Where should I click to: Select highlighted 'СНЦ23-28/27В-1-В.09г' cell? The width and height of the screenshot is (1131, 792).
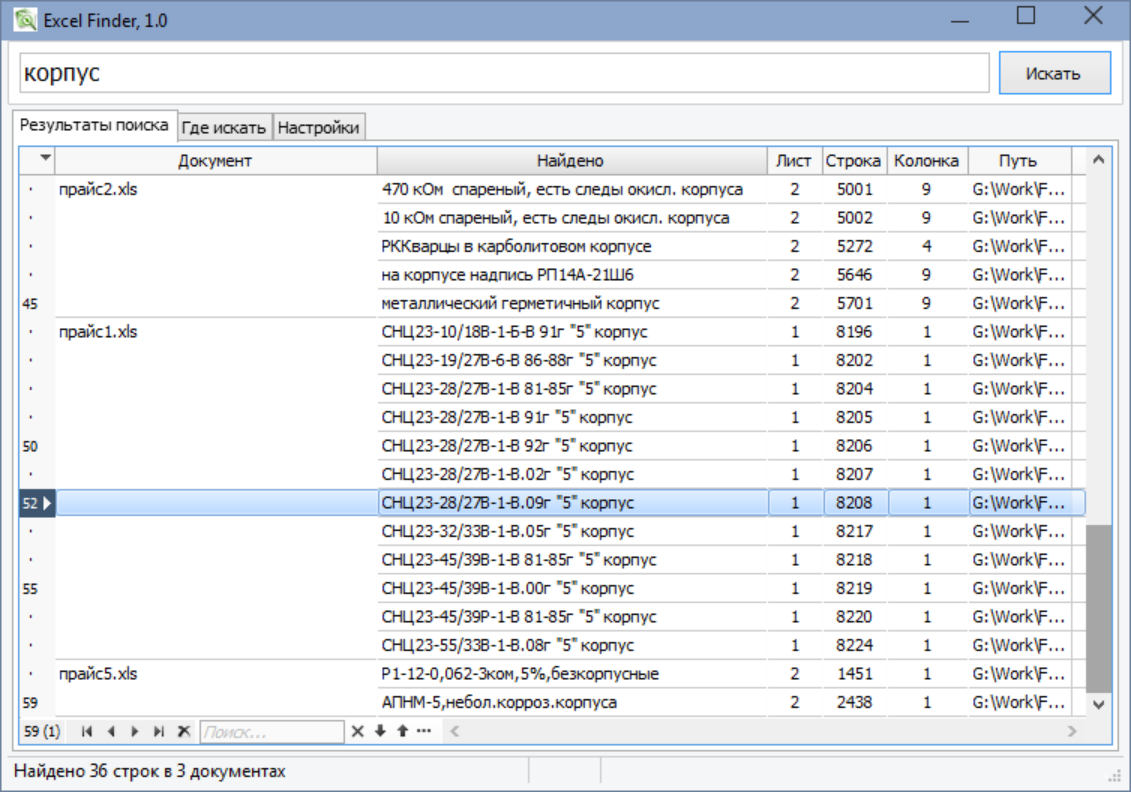point(572,503)
